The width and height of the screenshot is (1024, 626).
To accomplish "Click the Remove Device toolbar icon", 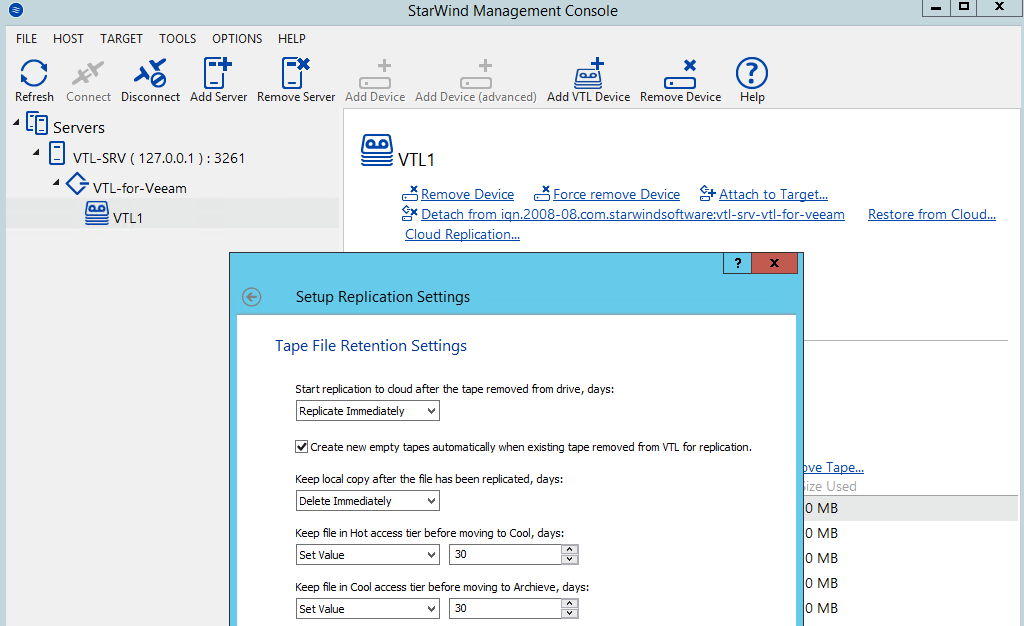I will pos(680,79).
